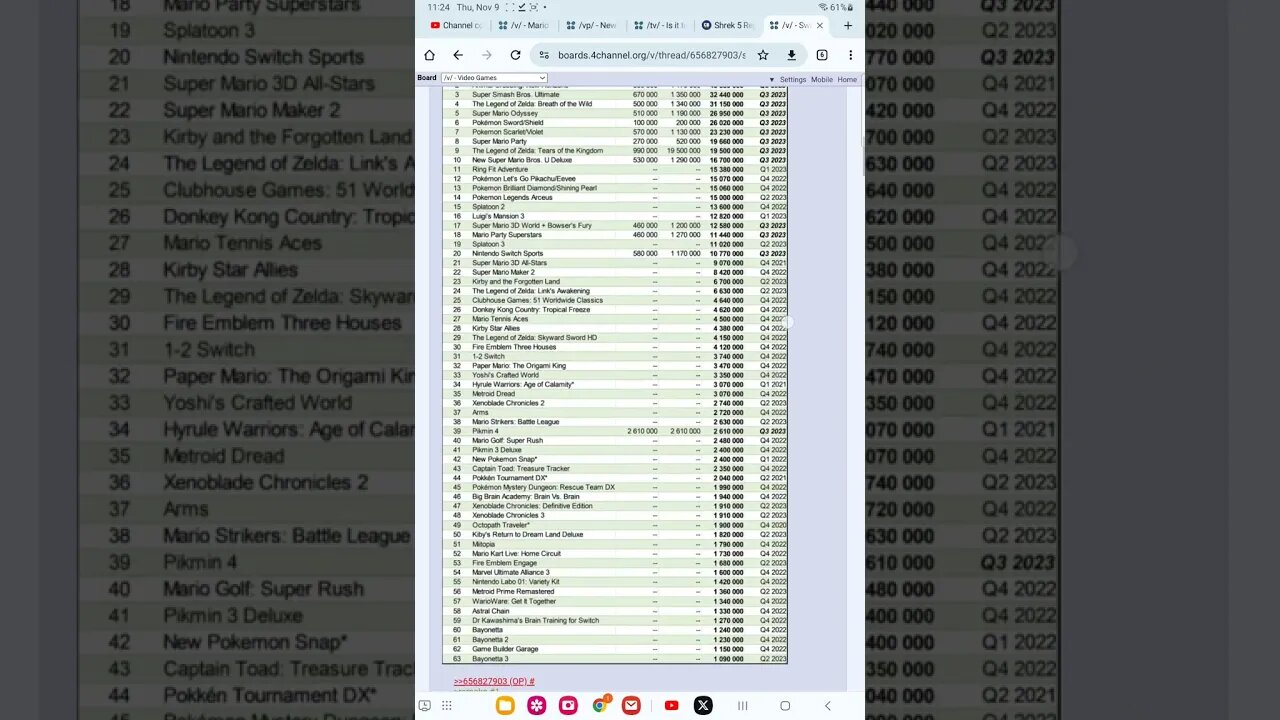The height and width of the screenshot is (720, 1280).
Task: Launch the Gallery flower app
Action: pos(537,705)
